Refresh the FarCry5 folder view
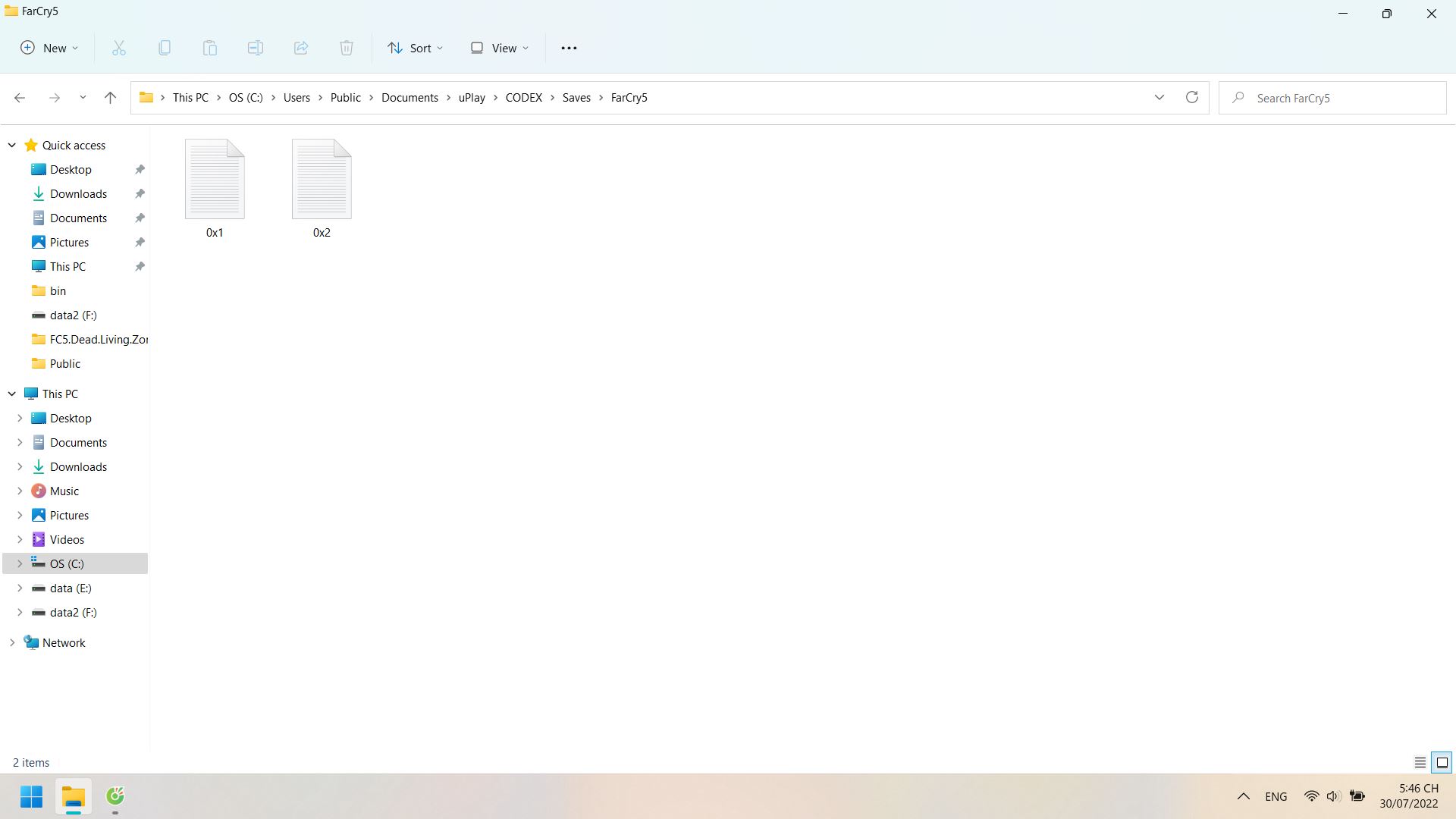The width and height of the screenshot is (1456, 819). [x=1192, y=98]
